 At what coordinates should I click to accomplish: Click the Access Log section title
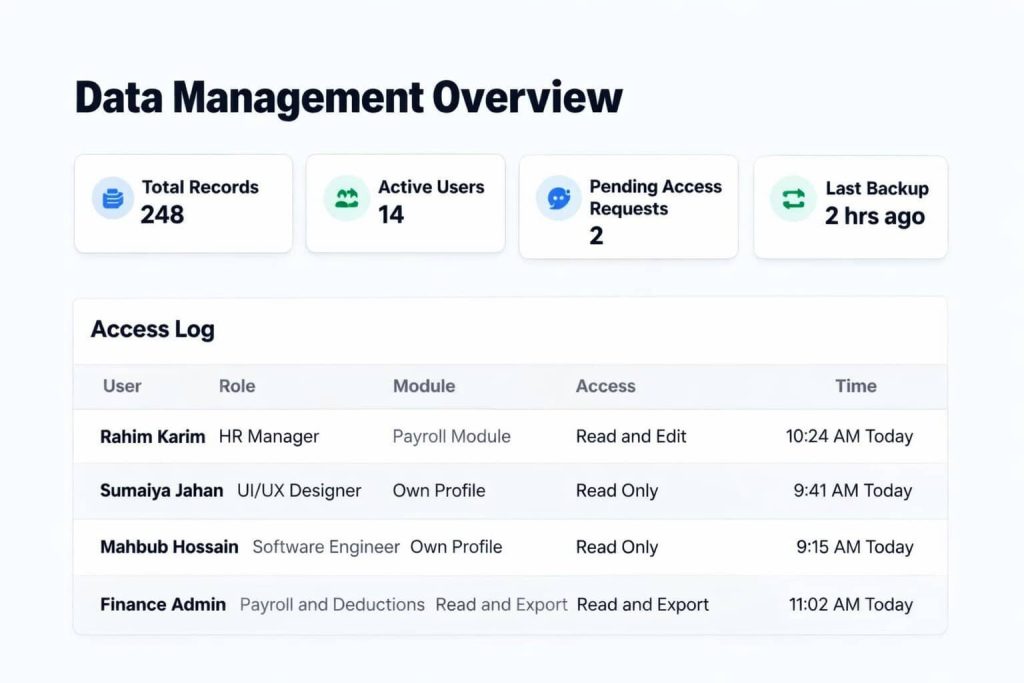tap(153, 329)
